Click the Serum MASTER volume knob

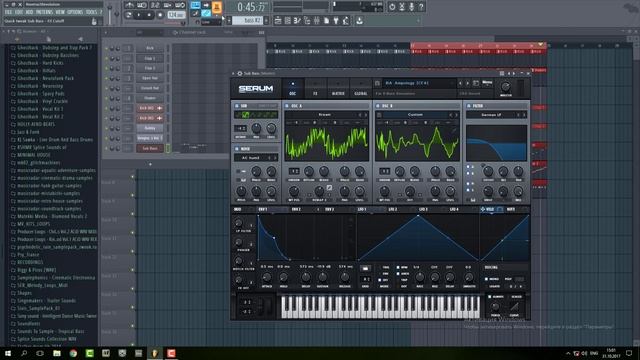(505, 87)
